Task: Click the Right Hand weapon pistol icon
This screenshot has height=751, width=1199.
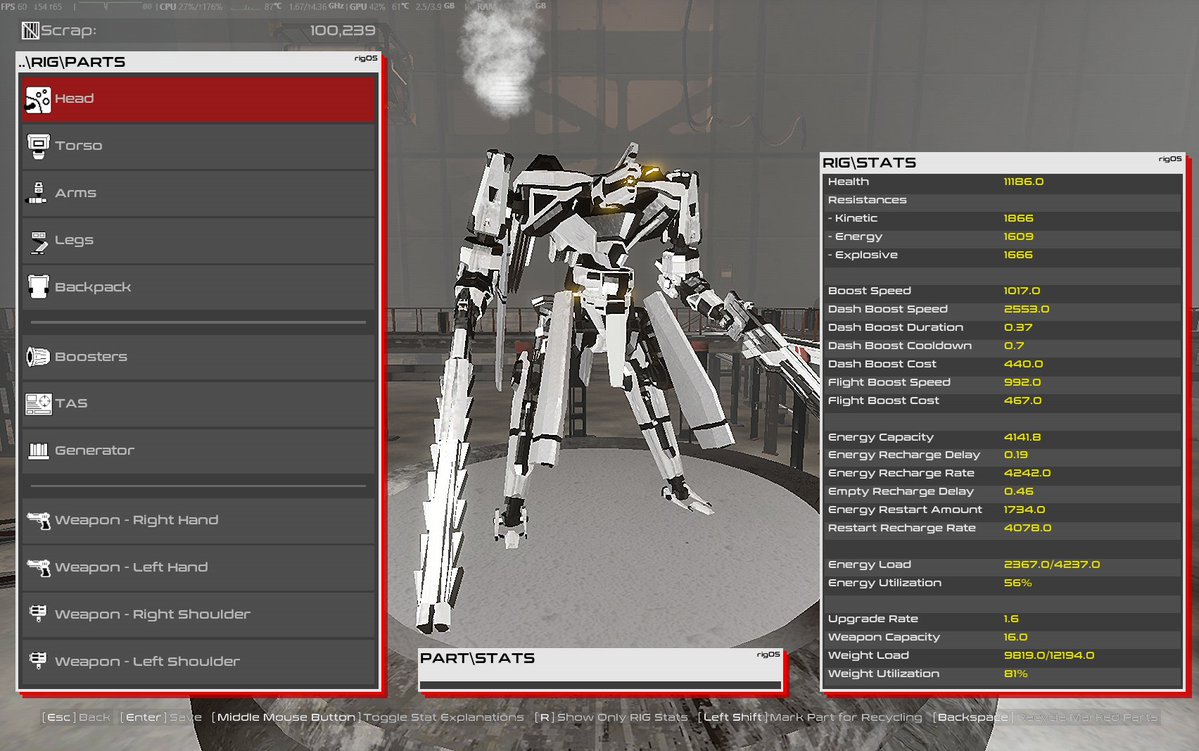Action: point(38,521)
